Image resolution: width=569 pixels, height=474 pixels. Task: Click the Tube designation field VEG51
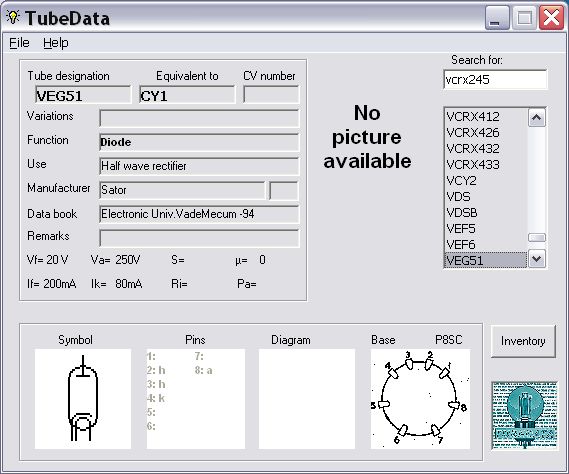(x=83, y=95)
